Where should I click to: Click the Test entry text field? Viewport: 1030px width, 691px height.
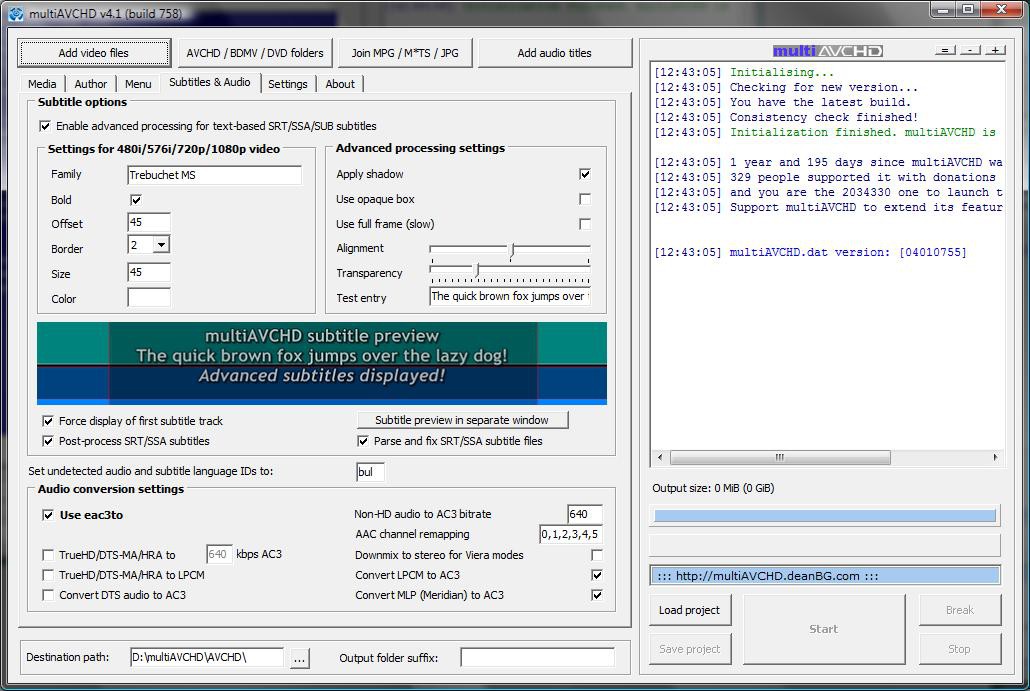[x=510, y=296]
